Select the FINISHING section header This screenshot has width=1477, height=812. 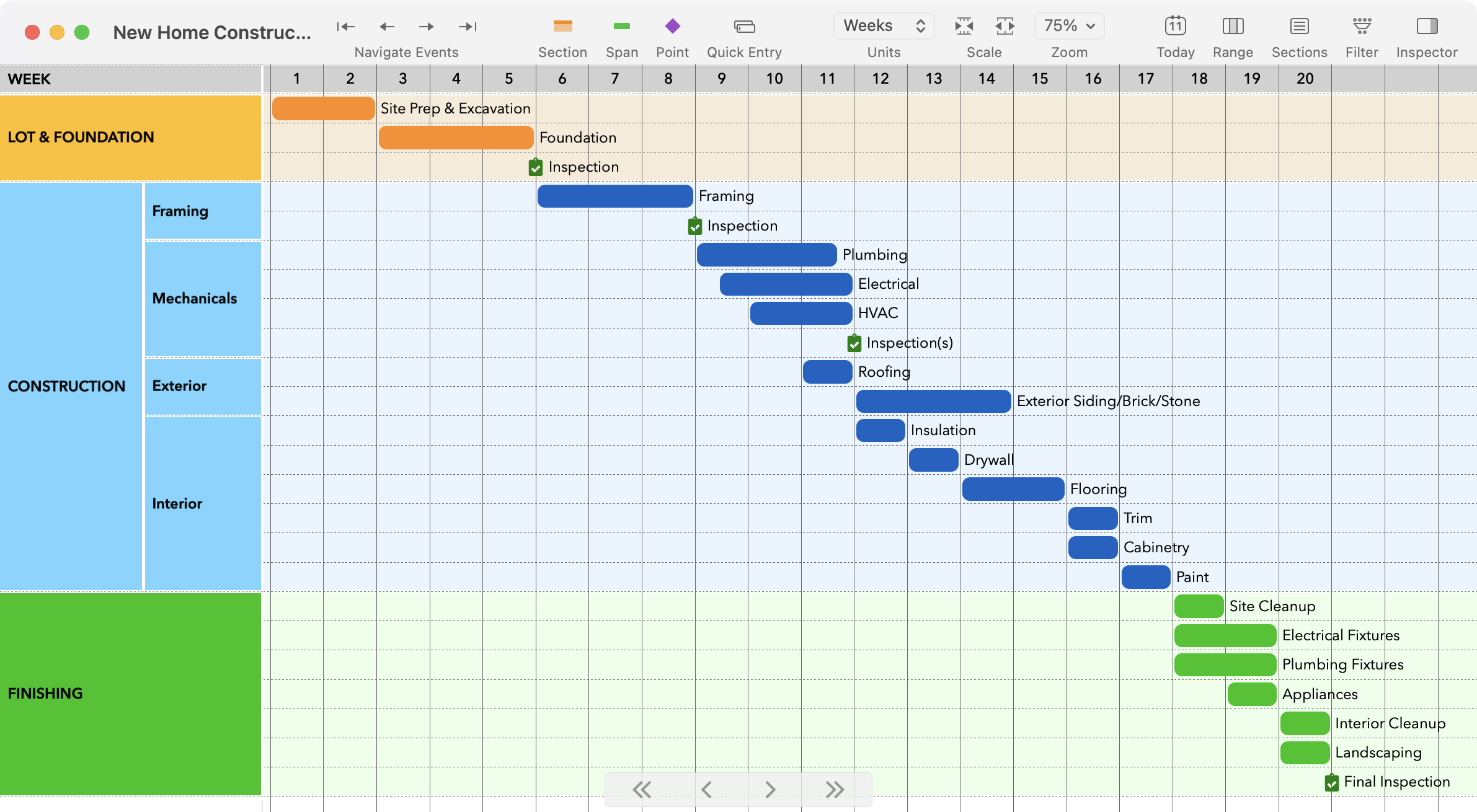pos(130,694)
